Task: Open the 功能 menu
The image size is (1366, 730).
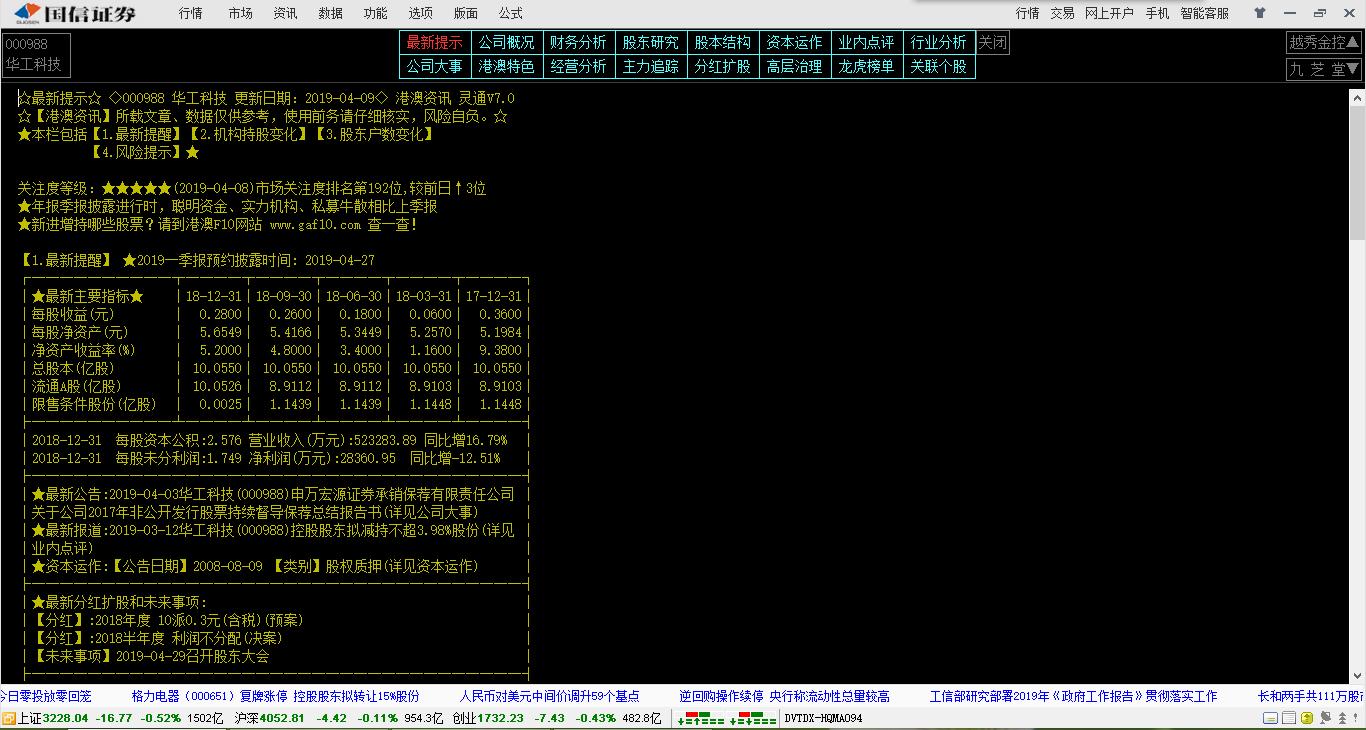Action: pyautogui.click(x=375, y=14)
